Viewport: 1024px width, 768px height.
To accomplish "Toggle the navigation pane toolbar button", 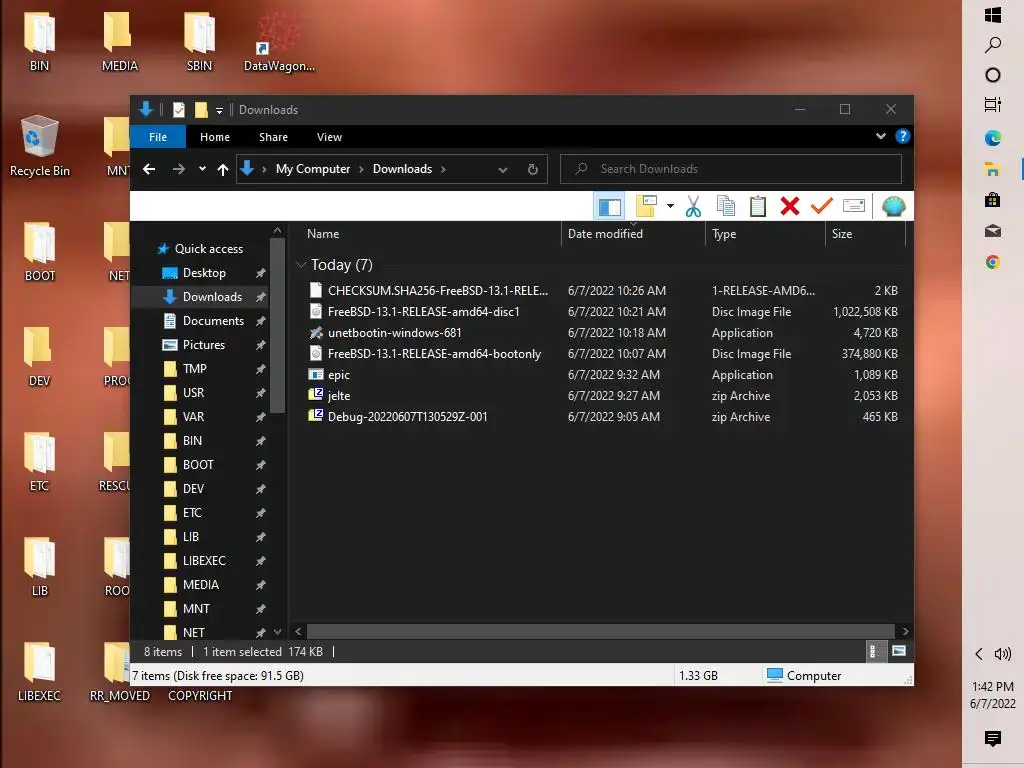I will point(609,207).
